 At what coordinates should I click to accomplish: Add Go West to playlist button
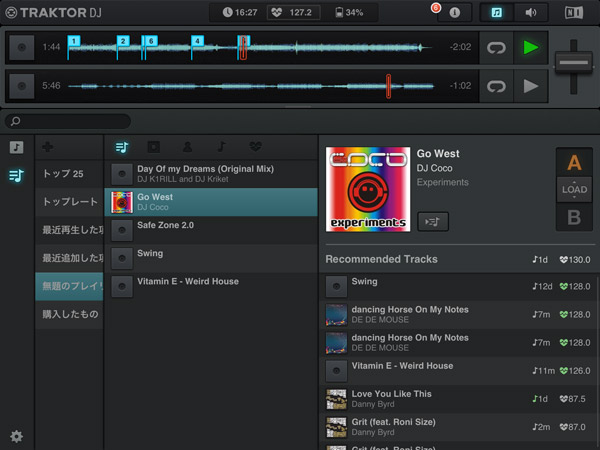433,222
